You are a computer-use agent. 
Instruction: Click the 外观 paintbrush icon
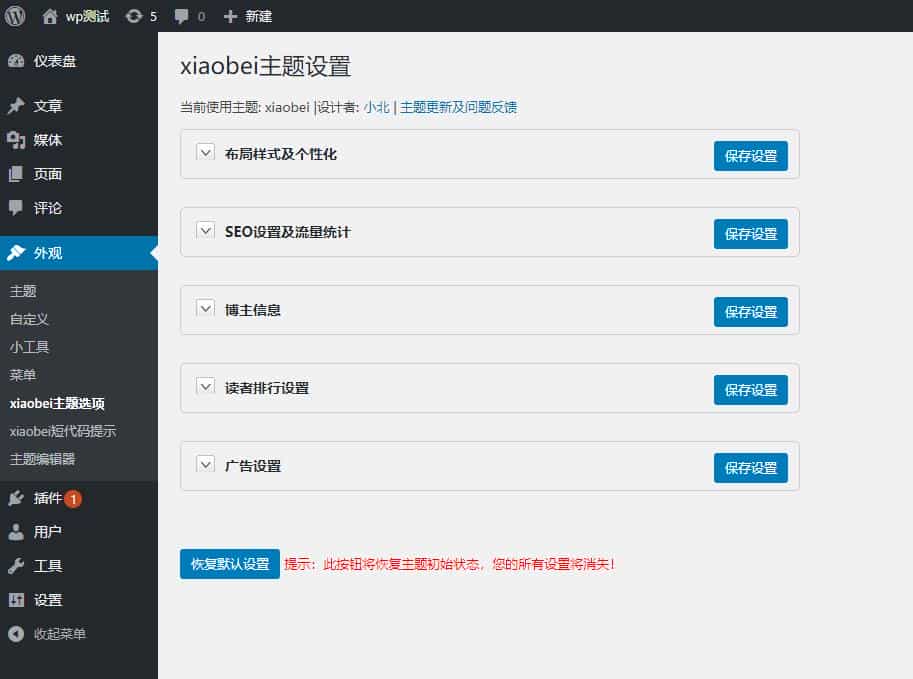coord(16,253)
